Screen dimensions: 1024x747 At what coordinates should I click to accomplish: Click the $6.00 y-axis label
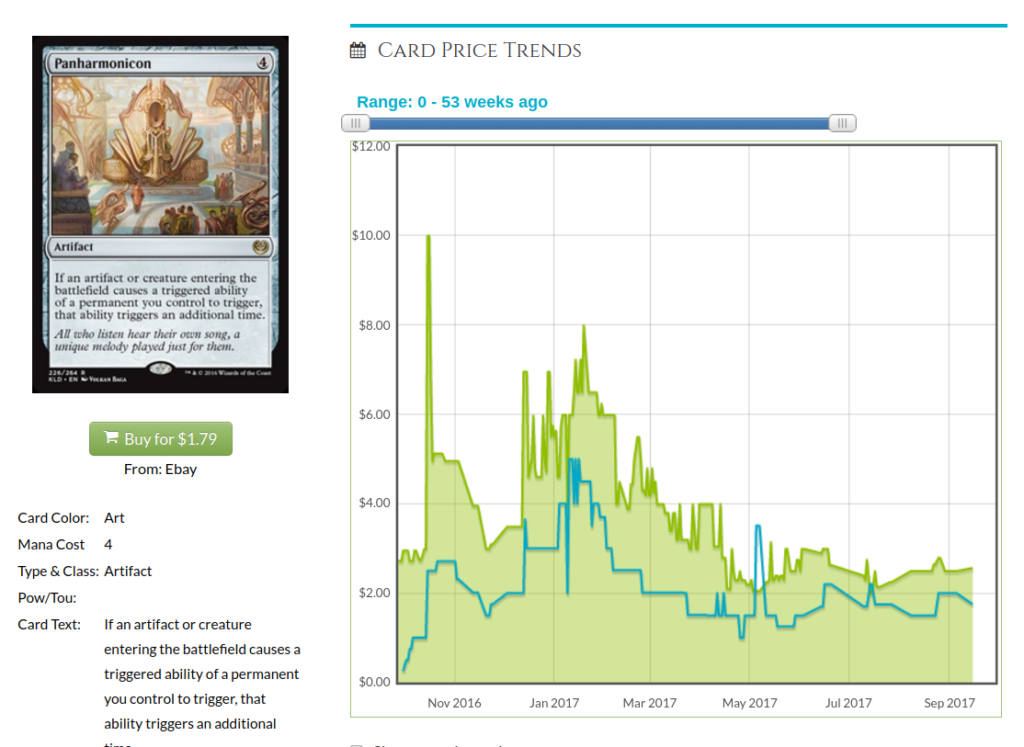point(374,415)
